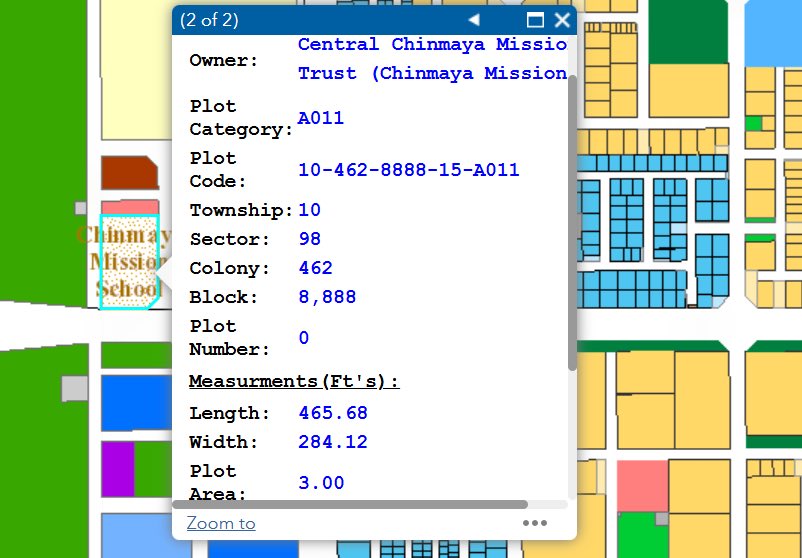Screen dimensions: 802x558
Task: Click the popup horizontal scrollbar
Action: point(350,504)
